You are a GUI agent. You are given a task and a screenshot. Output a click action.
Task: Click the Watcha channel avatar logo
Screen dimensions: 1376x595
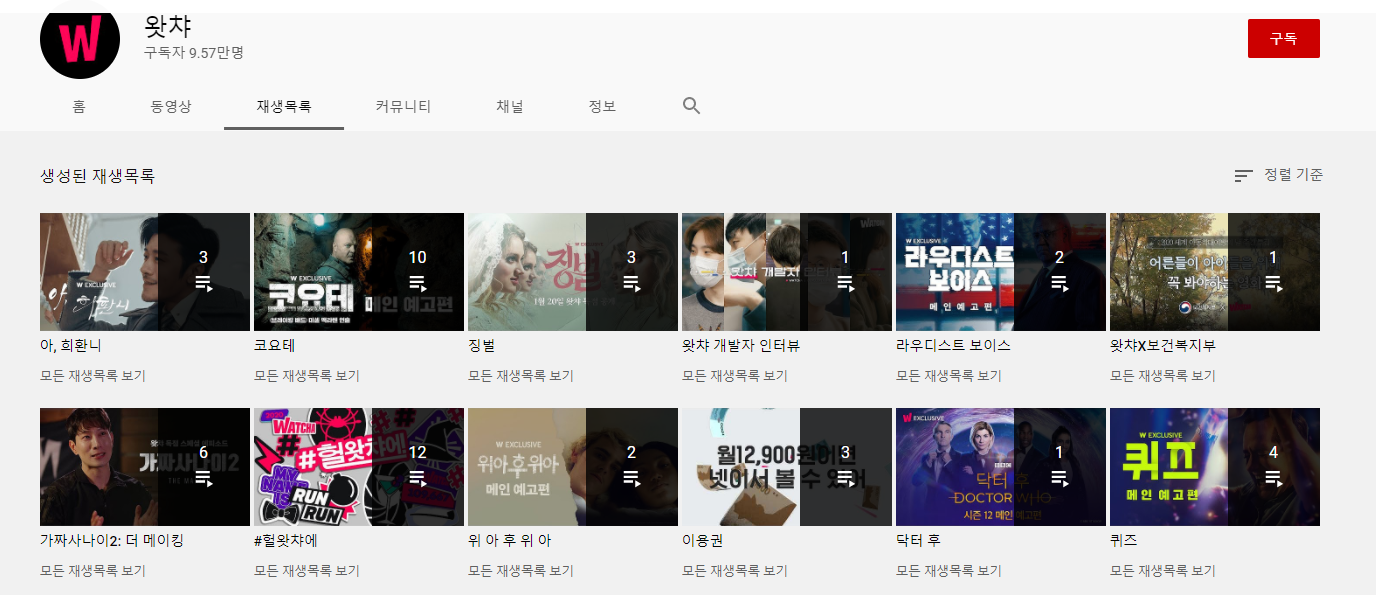(80, 40)
